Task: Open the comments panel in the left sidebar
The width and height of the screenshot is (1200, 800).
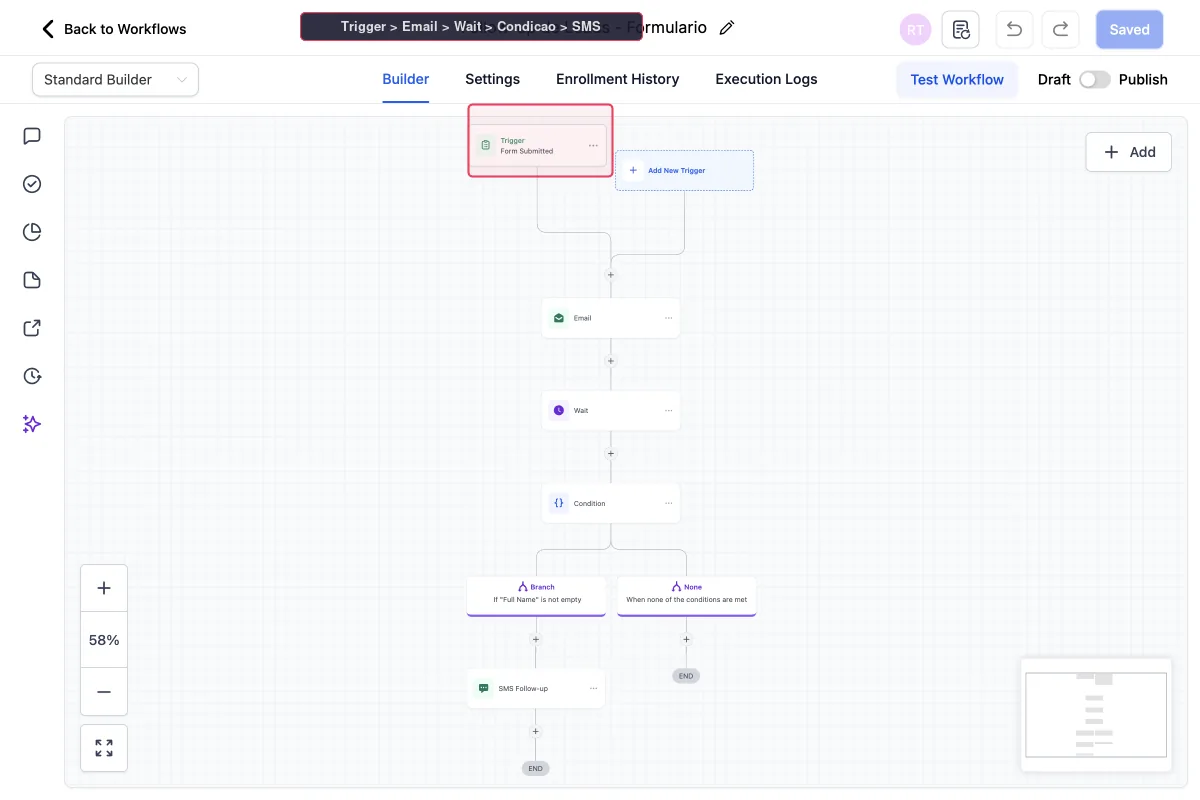Action: click(x=31, y=135)
